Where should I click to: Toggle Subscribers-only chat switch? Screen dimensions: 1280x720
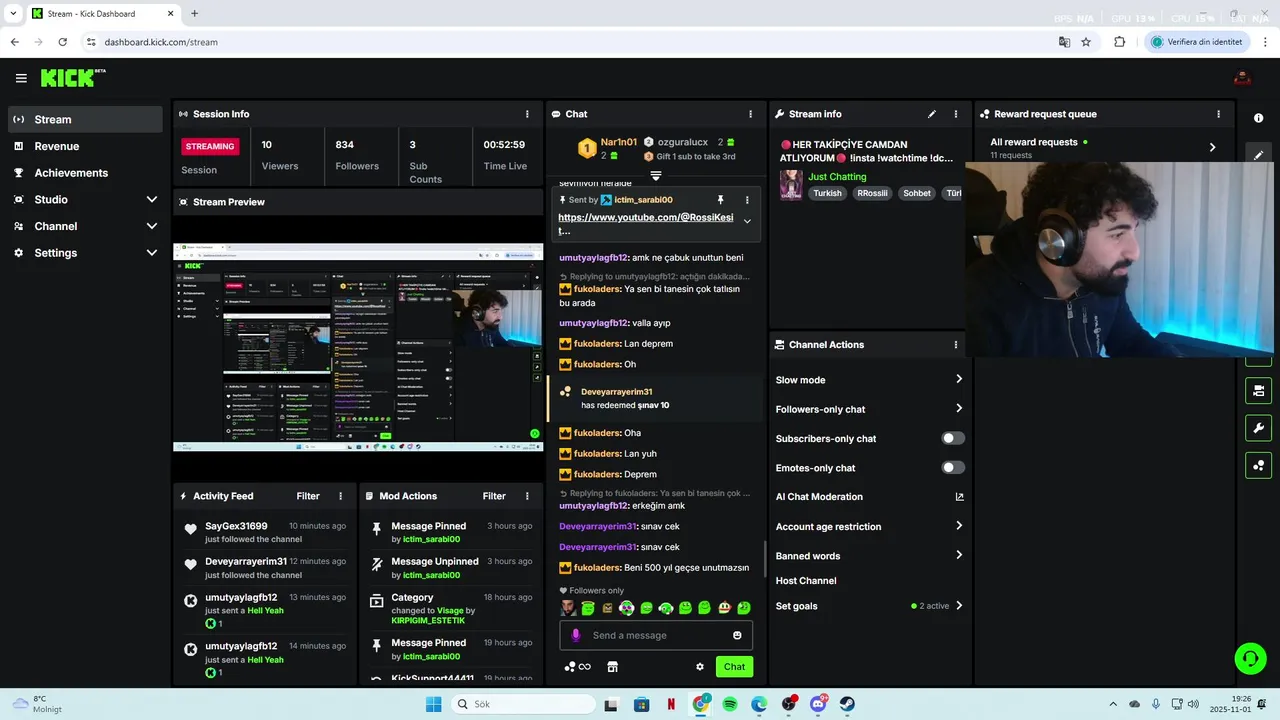pos(953,438)
